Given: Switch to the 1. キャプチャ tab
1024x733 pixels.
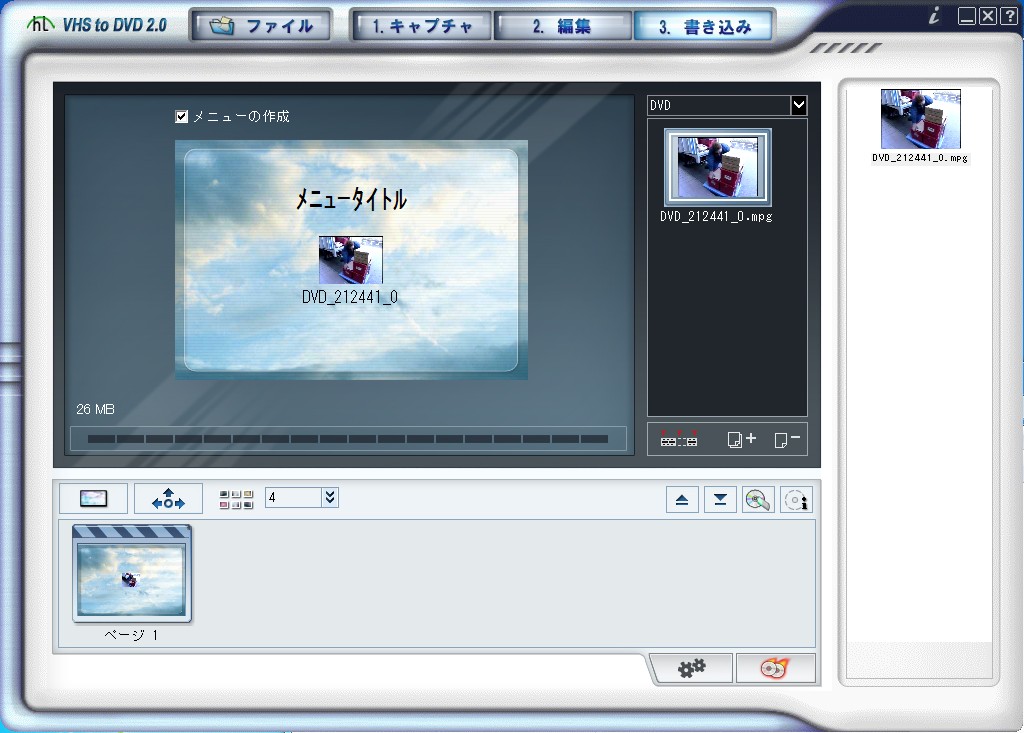Looking at the screenshot, I should pos(422,26).
